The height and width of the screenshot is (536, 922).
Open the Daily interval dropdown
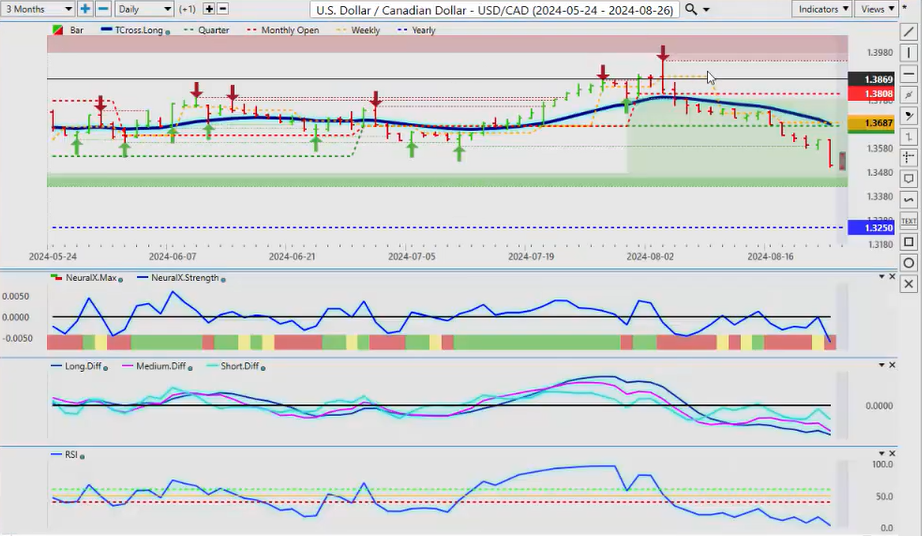142,9
